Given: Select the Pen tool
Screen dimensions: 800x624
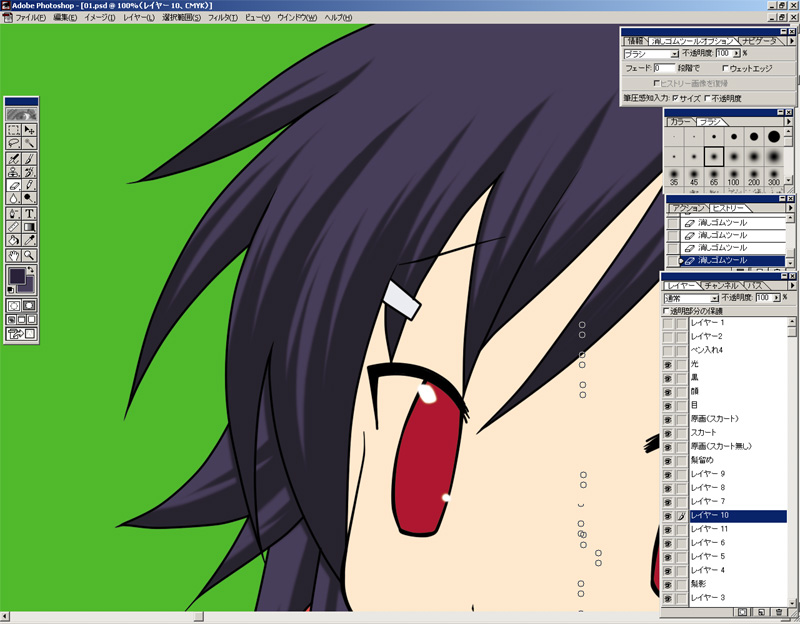Looking at the screenshot, I should click(14, 214).
